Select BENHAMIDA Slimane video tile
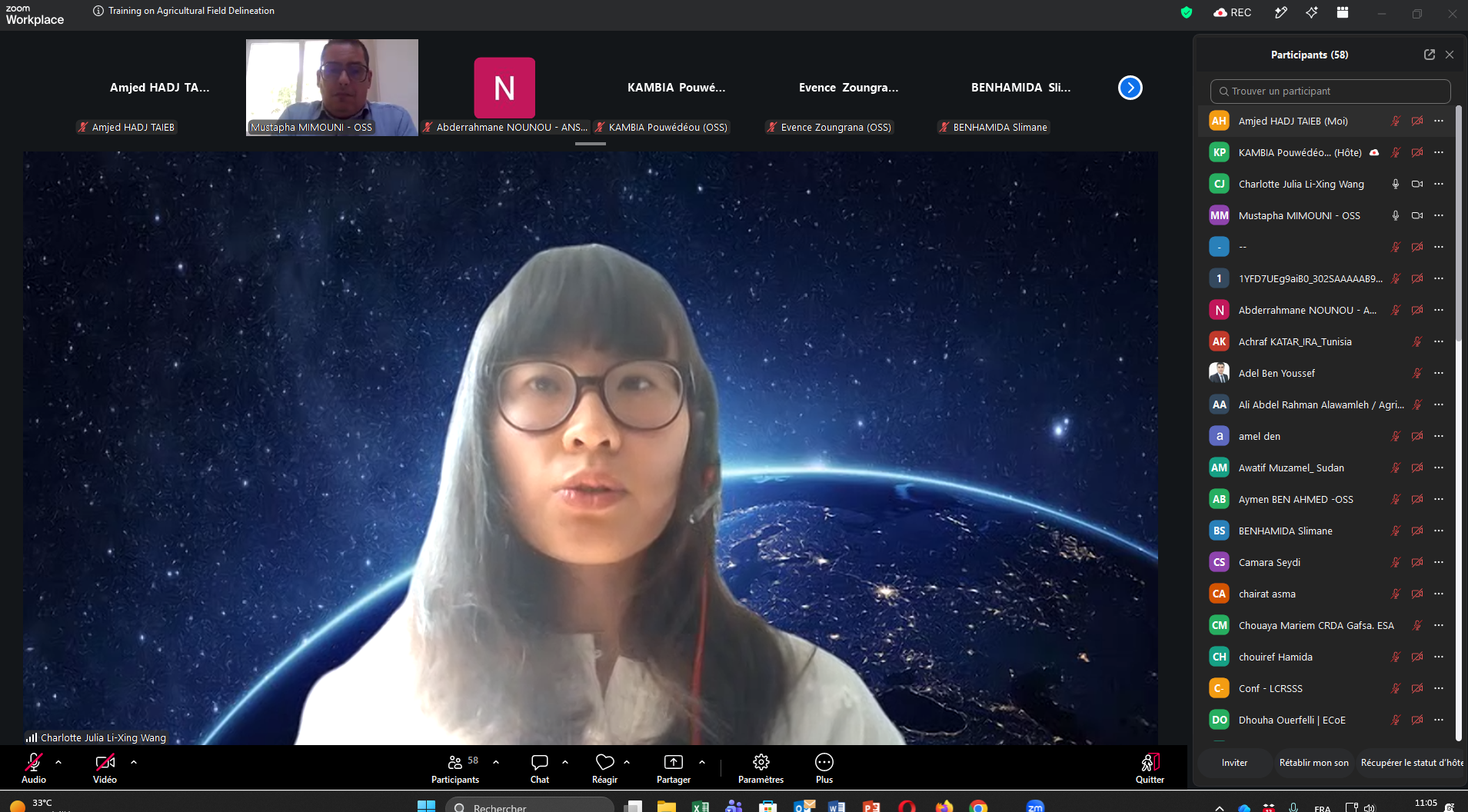 click(1021, 88)
